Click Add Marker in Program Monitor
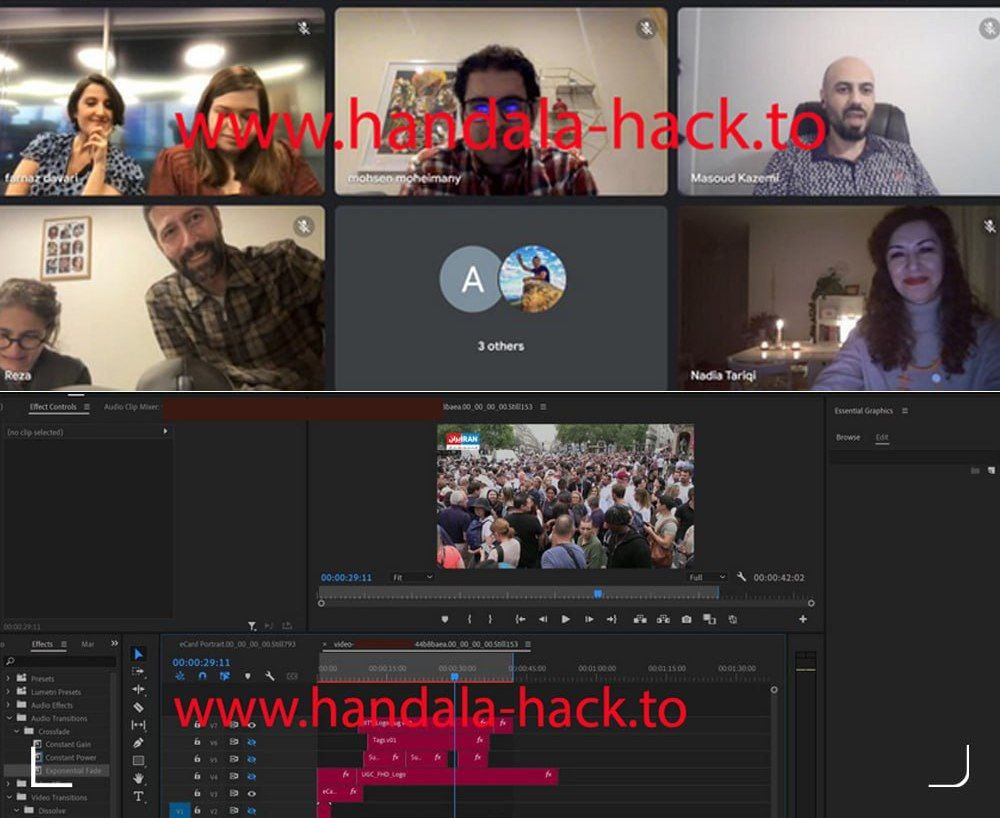The width and height of the screenshot is (1000, 818). (x=445, y=619)
